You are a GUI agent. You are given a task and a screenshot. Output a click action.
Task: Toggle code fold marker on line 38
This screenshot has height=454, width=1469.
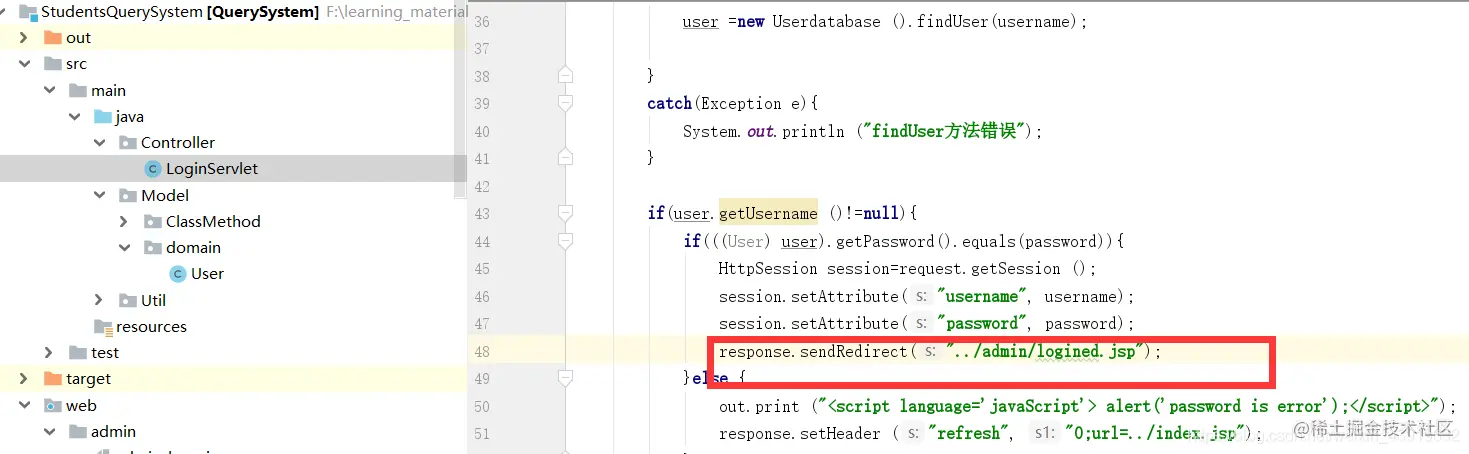(566, 75)
